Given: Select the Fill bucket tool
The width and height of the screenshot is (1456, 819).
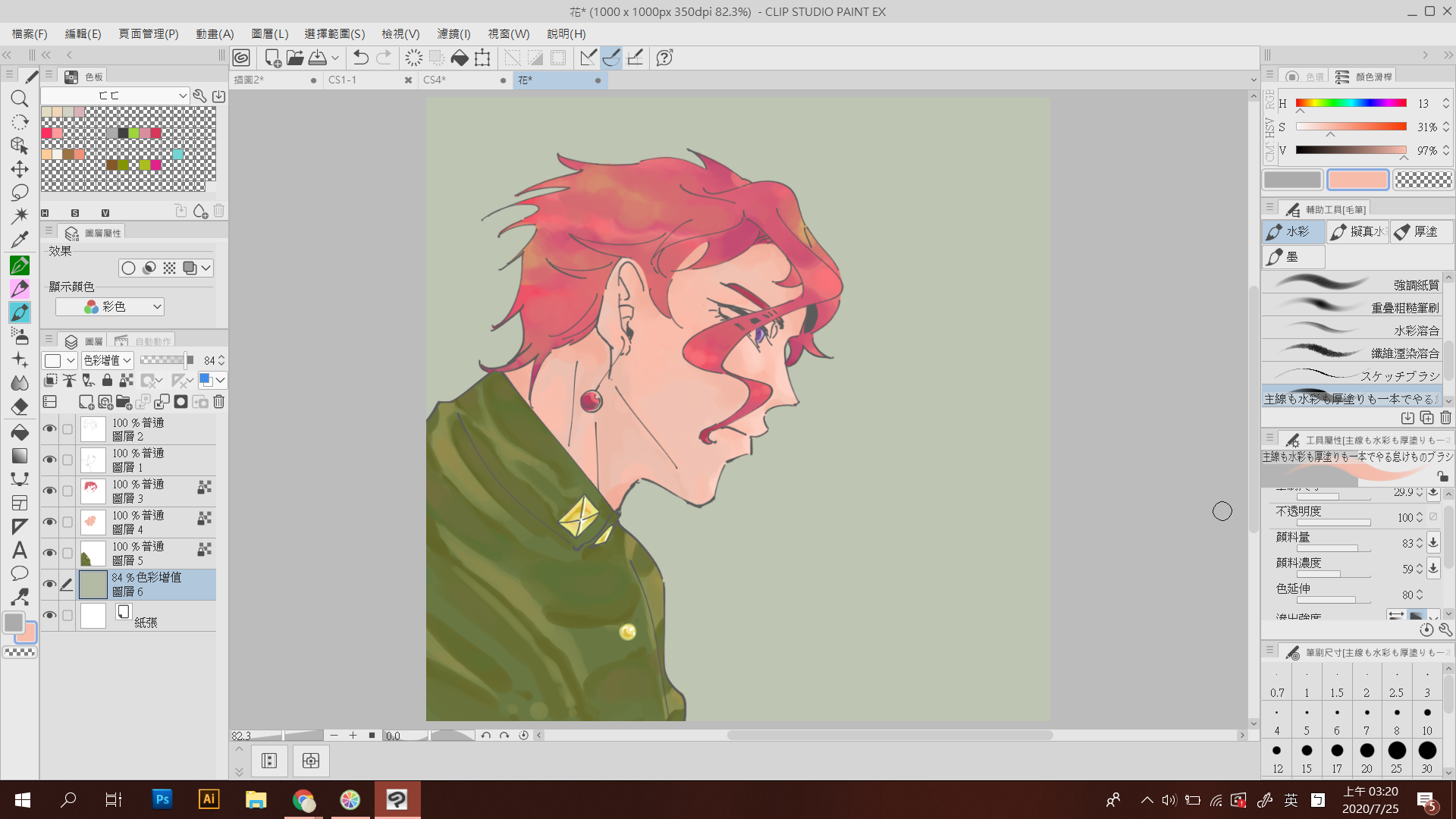Looking at the screenshot, I should 20,431.
